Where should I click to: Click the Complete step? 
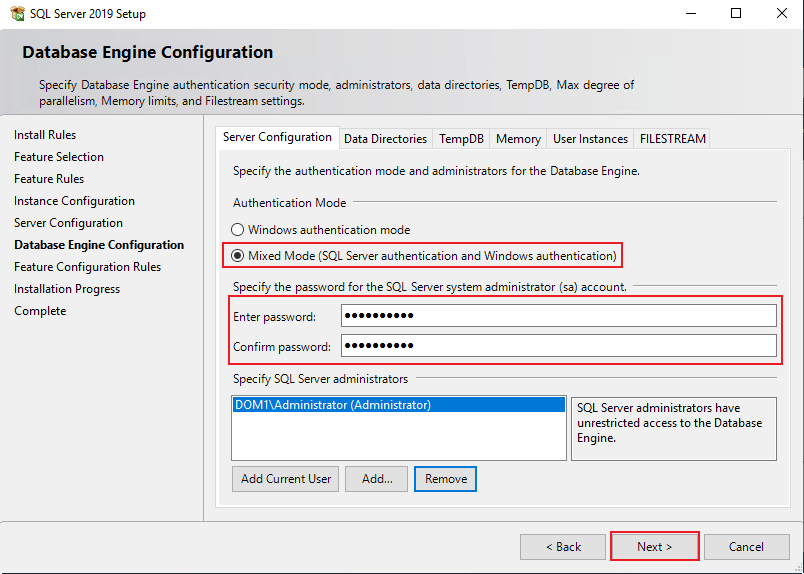pos(40,311)
